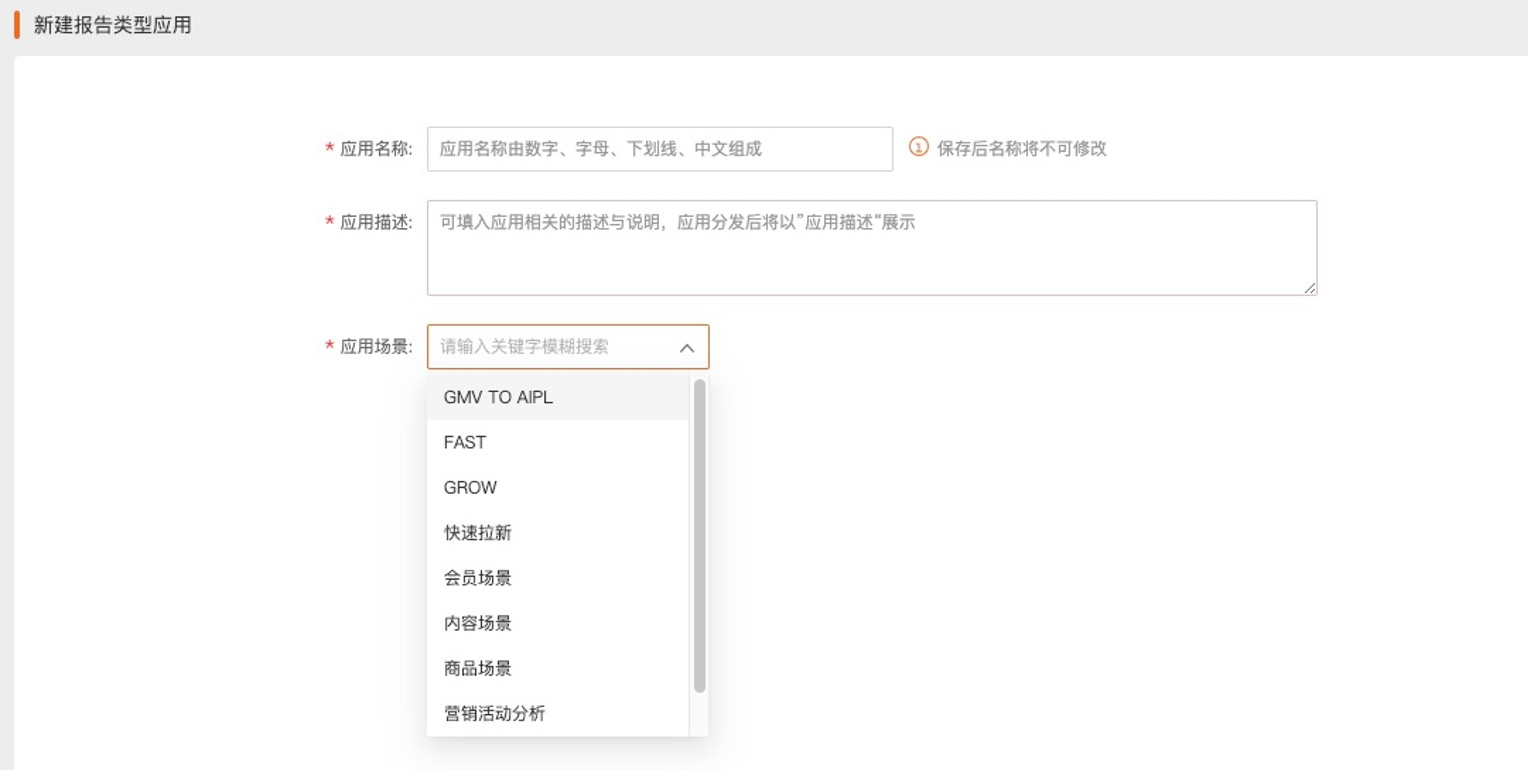
Task: Choose 商品场景 from the list
Action: pos(558,668)
